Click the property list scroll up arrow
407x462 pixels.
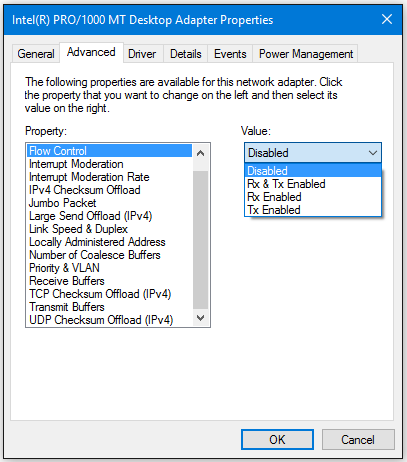click(200, 153)
